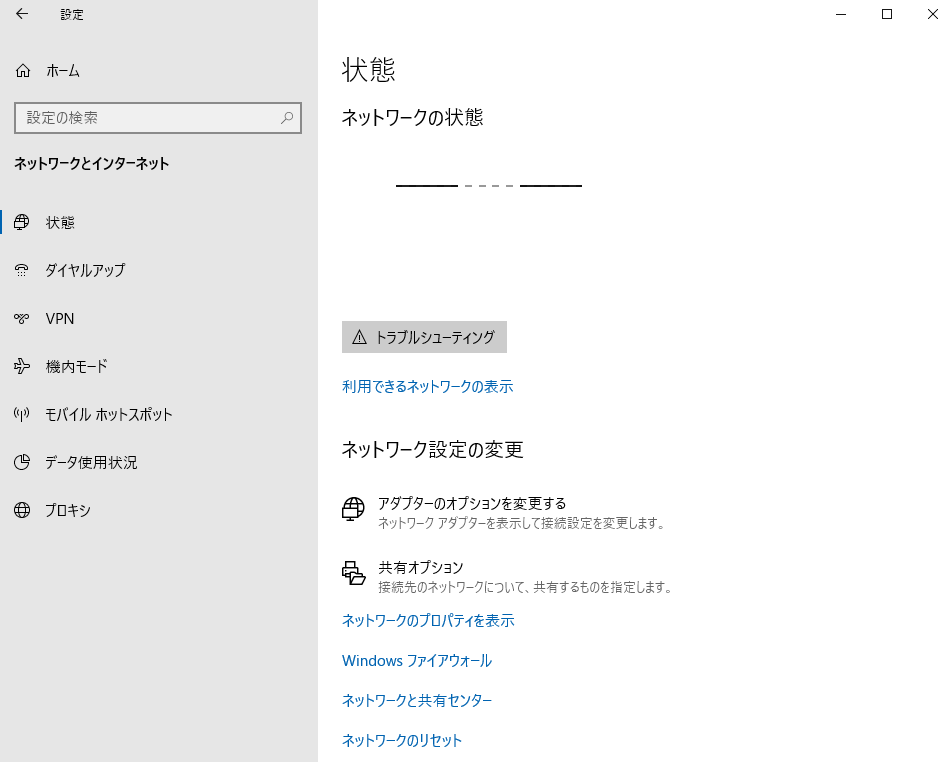
Task: Open the VPN settings section
Action: (158, 318)
